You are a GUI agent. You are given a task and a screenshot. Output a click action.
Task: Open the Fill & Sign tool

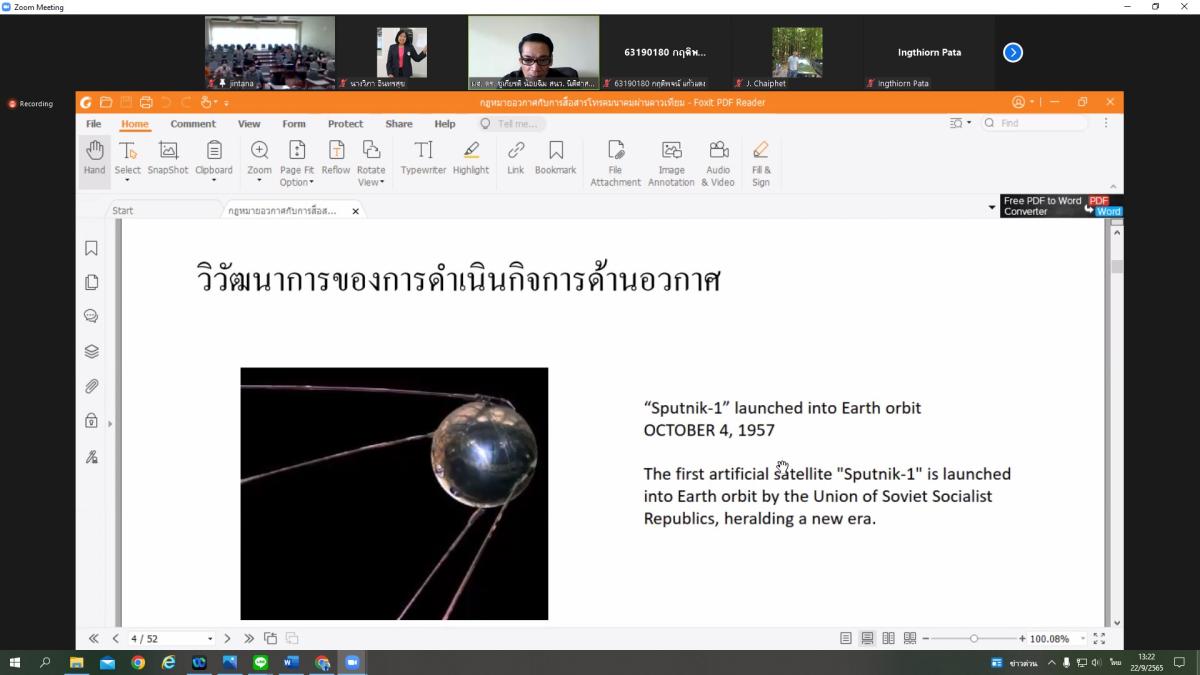pos(761,163)
